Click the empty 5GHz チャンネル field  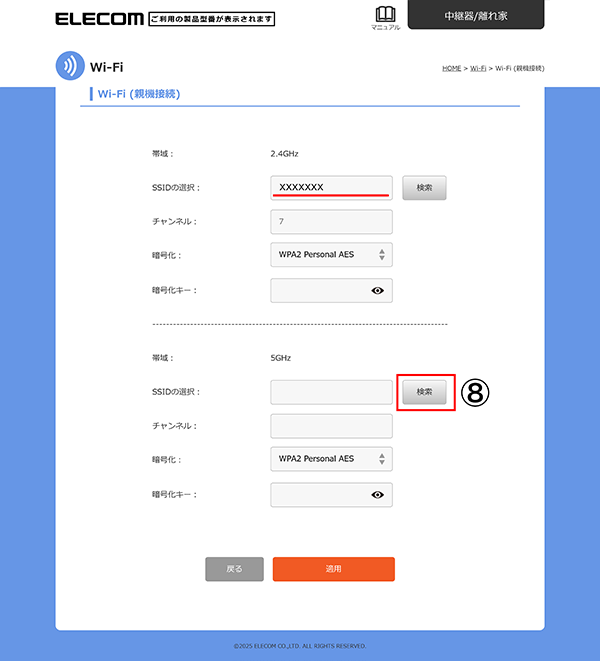coord(330,426)
